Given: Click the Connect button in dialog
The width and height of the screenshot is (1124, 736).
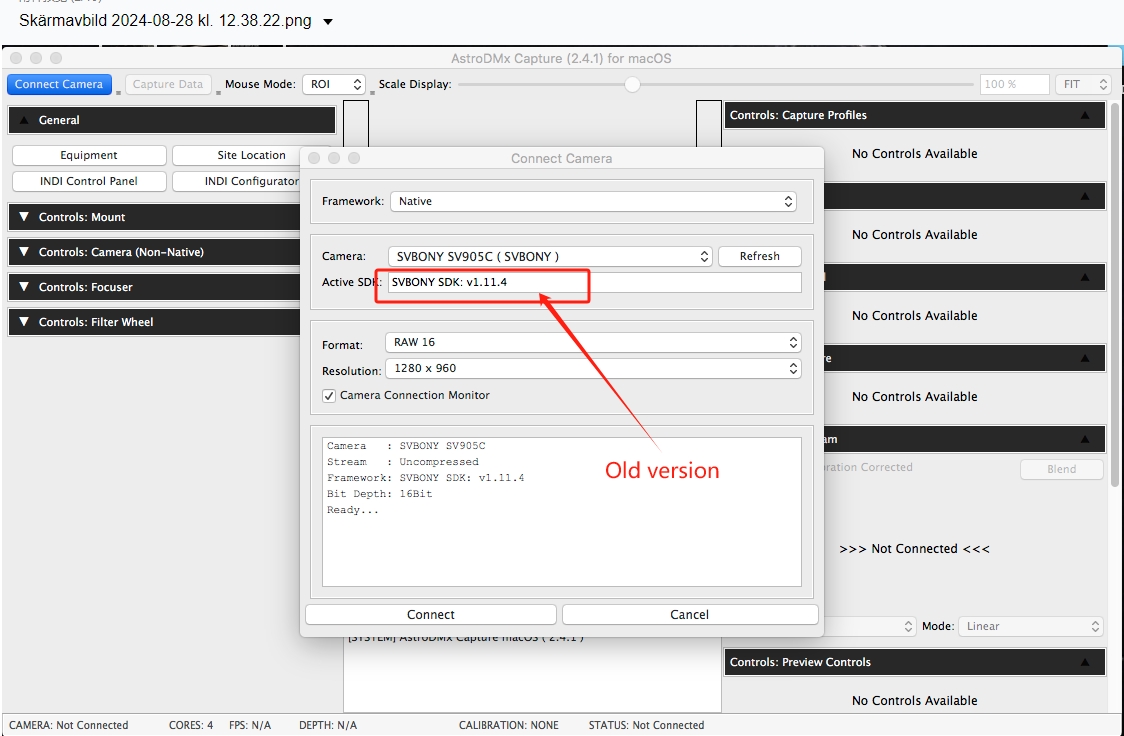Looking at the screenshot, I should tap(431, 614).
